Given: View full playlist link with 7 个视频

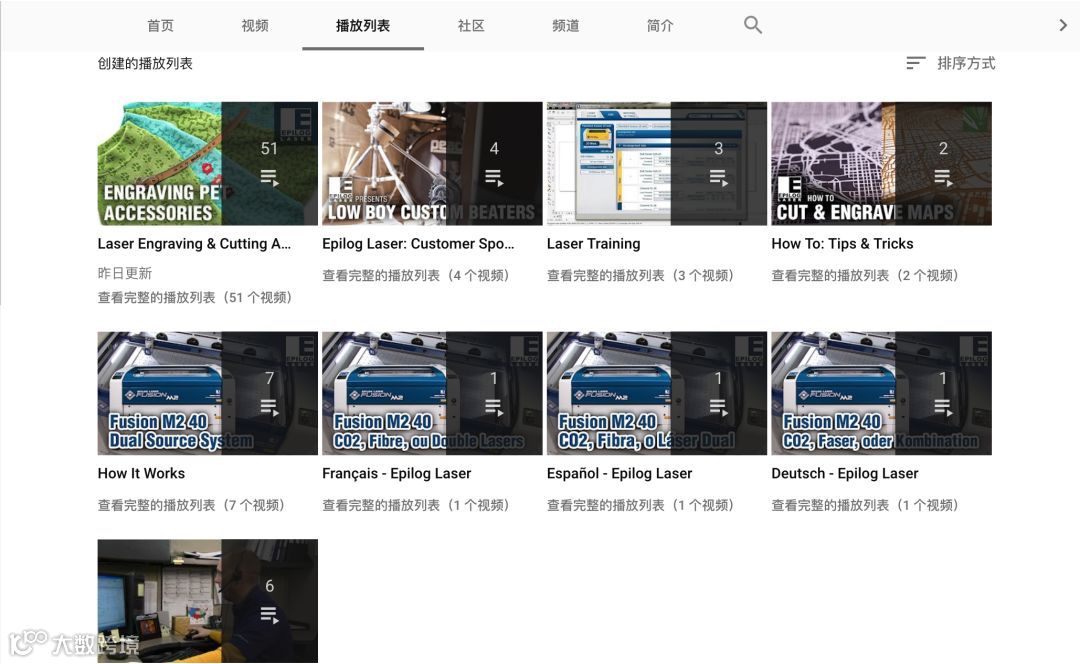Looking at the screenshot, I should click(194, 505).
